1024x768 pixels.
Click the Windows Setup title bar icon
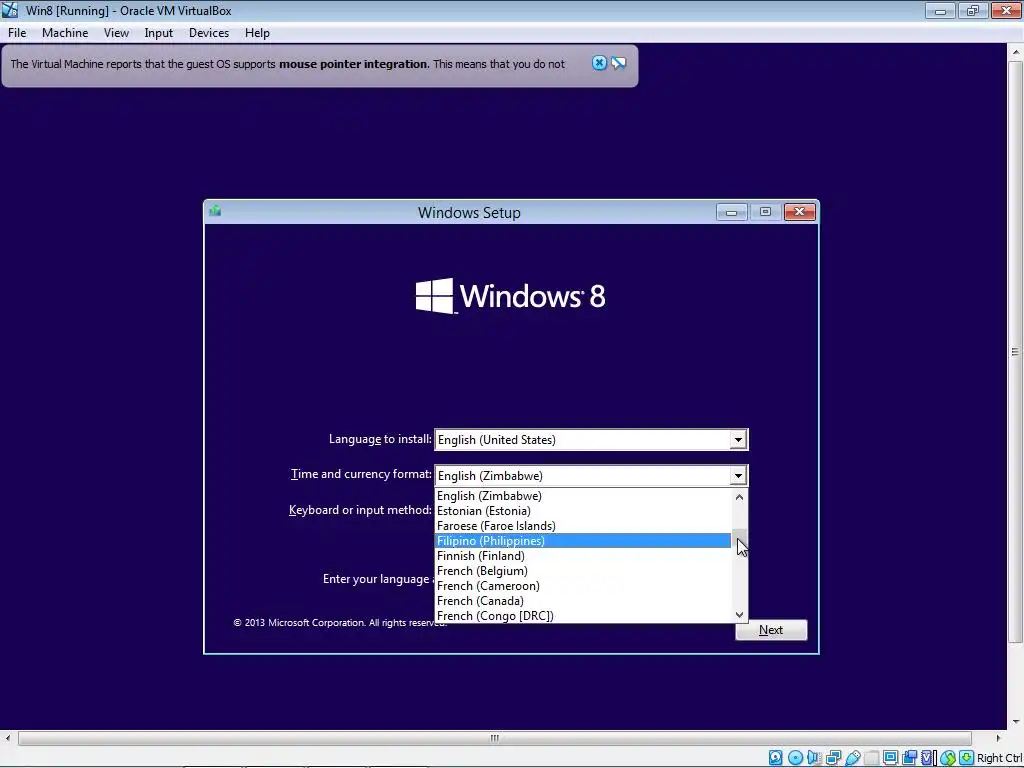coord(215,211)
